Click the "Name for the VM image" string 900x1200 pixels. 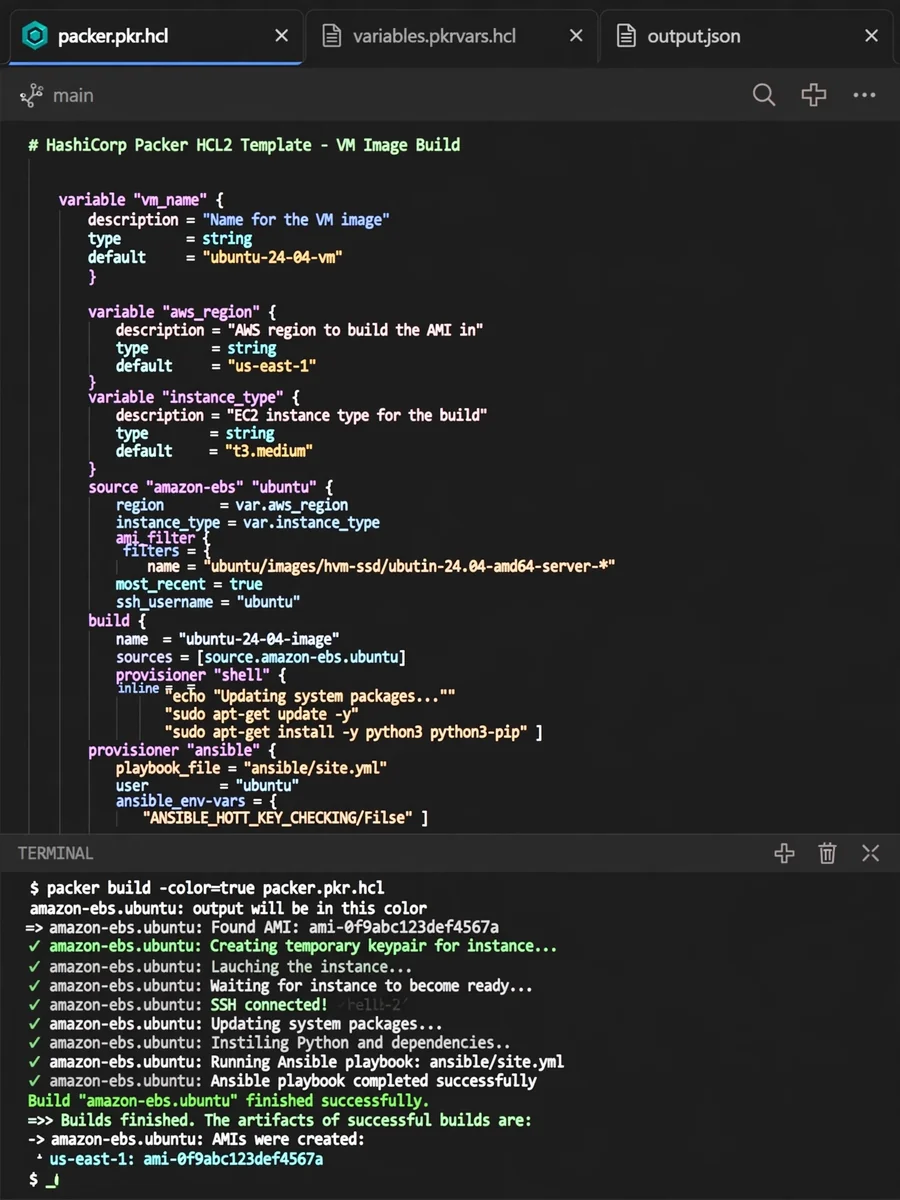point(296,219)
